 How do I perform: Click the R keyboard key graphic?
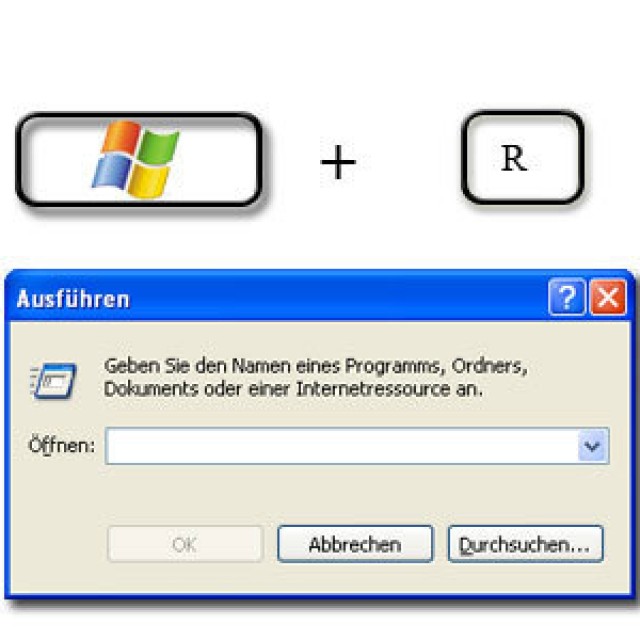click(523, 158)
